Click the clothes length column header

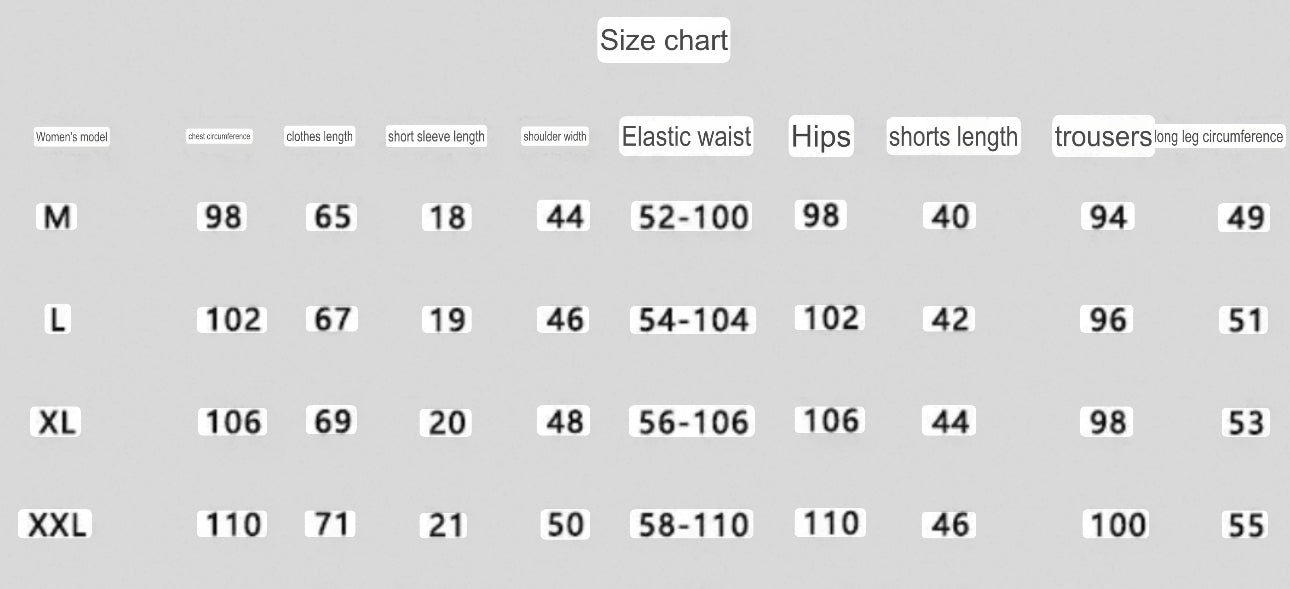click(x=319, y=137)
